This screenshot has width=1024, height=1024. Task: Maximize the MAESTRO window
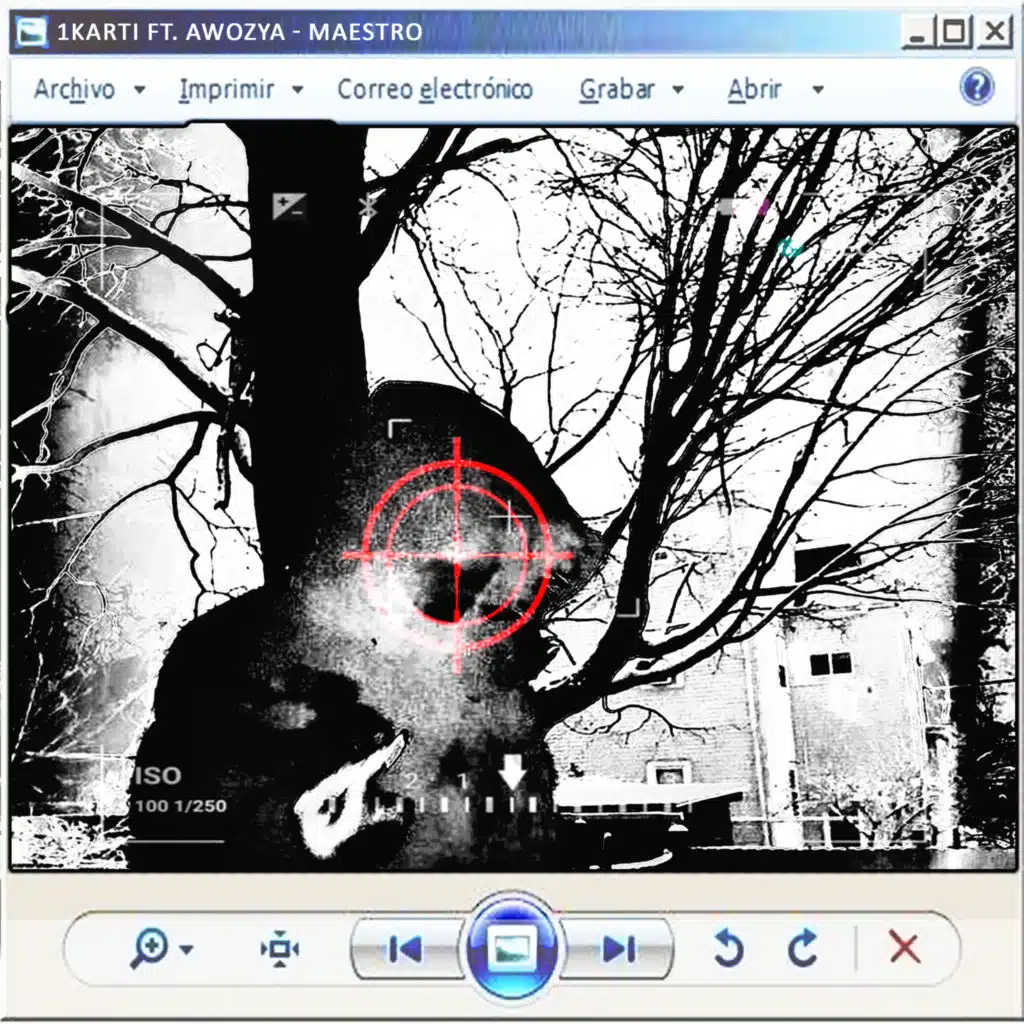[x=955, y=33]
